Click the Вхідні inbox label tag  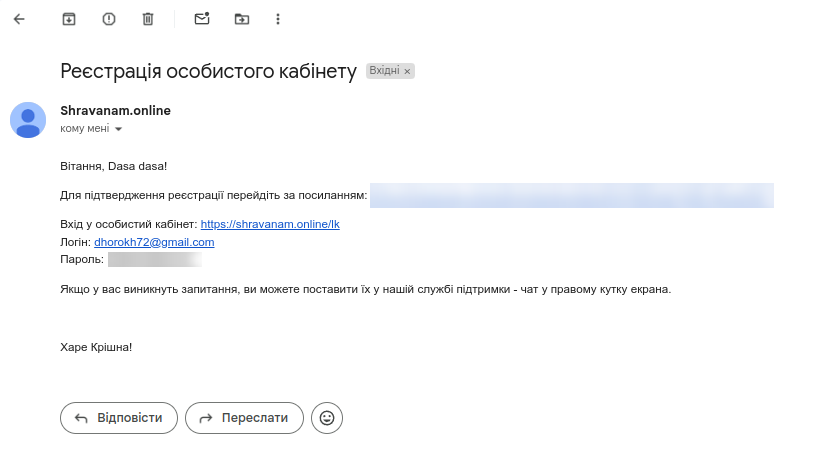pyautogui.click(x=384, y=71)
